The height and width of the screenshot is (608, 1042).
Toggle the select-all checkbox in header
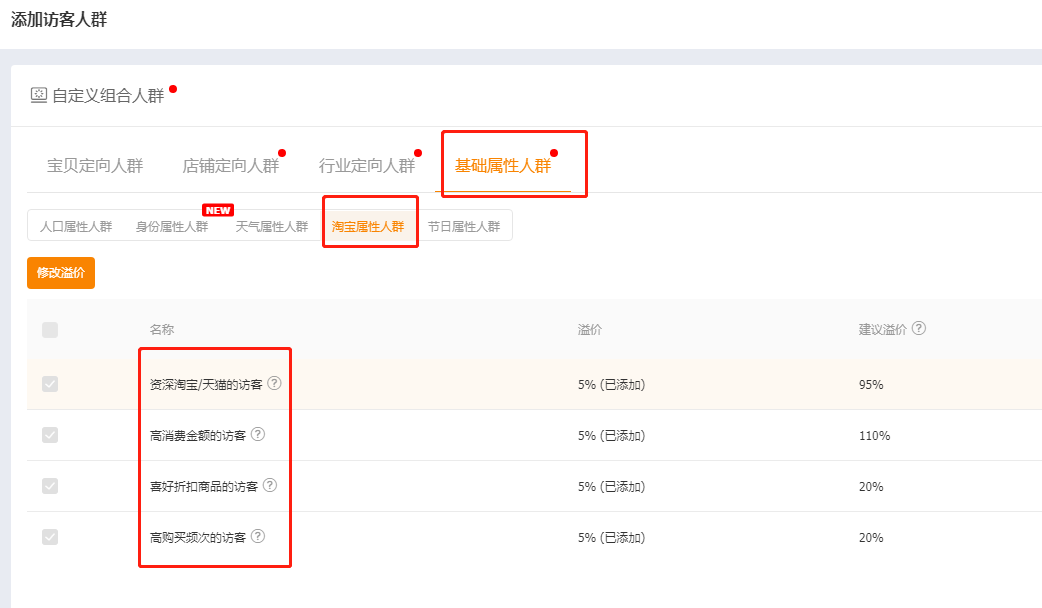pyautogui.click(x=50, y=330)
